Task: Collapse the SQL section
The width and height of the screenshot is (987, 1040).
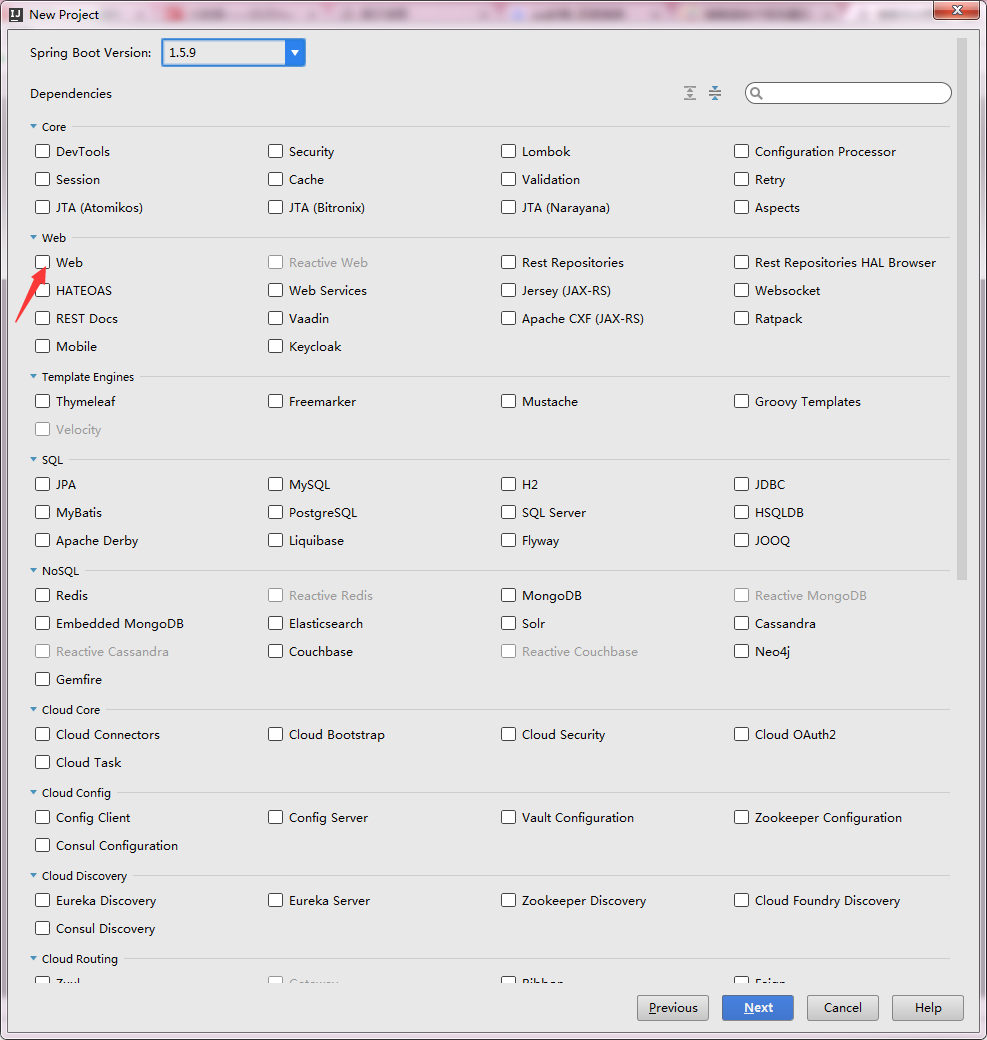Action: click(x=33, y=459)
